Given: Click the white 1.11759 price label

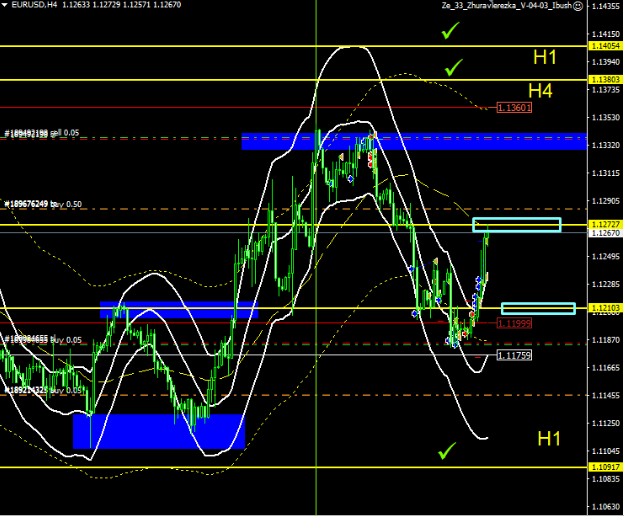Looking at the screenshot, I should click(x=513, y=355).
